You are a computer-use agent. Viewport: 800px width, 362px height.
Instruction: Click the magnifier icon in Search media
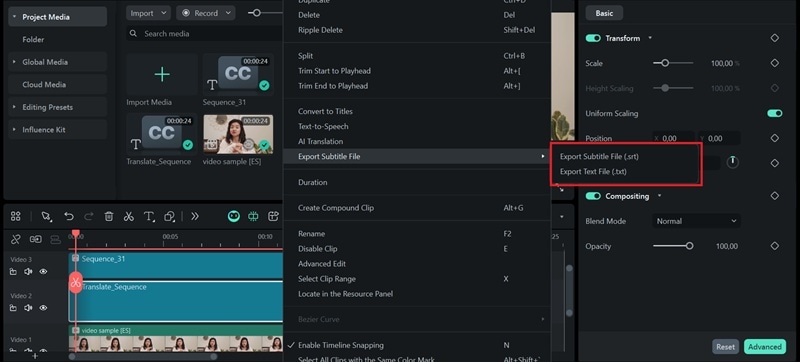click(x=133, y=34)
